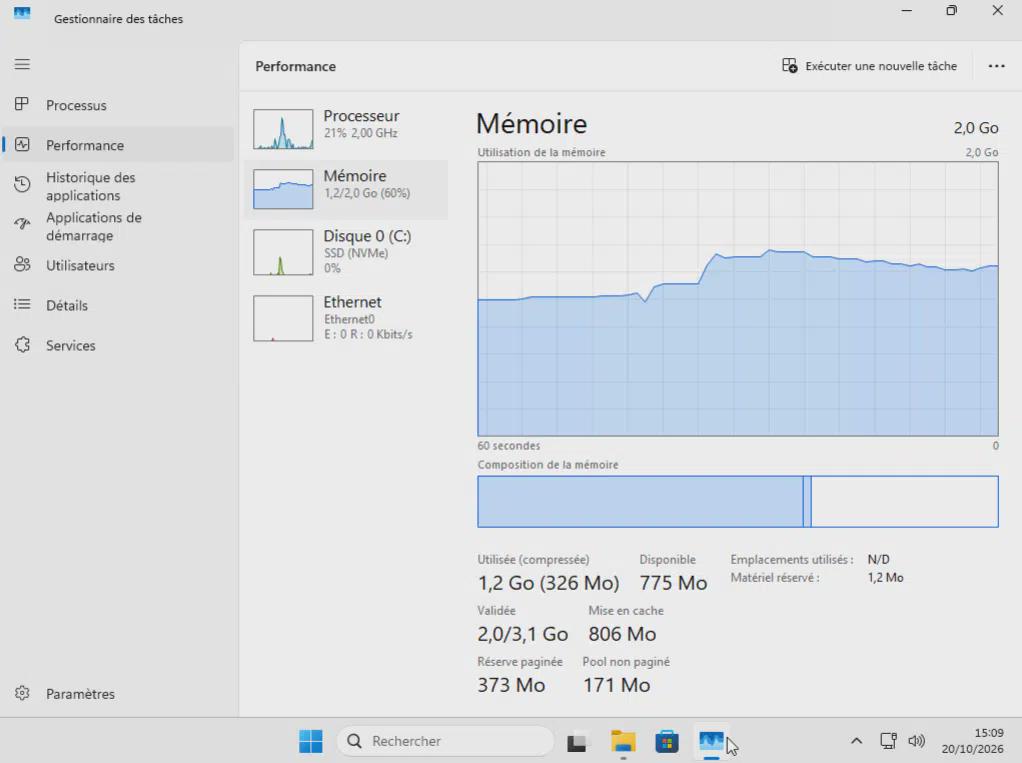
Task: Open the Windows Start button
Action: pyautogui.click(x=310, y=741)
